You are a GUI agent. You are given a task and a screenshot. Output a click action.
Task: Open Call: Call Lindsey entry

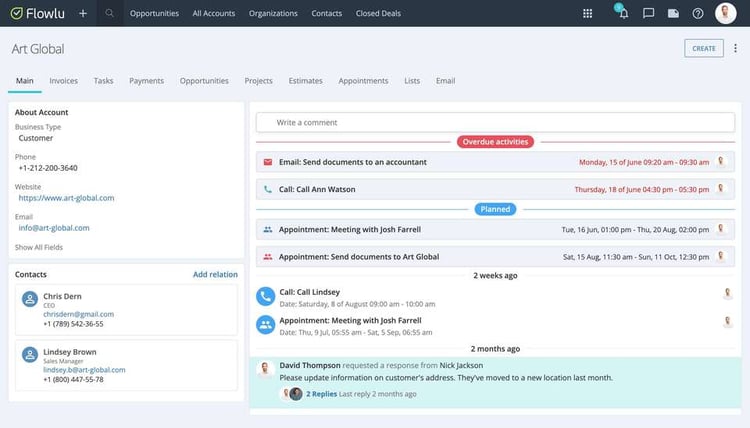pyautogui.click(x=309, y=292)
